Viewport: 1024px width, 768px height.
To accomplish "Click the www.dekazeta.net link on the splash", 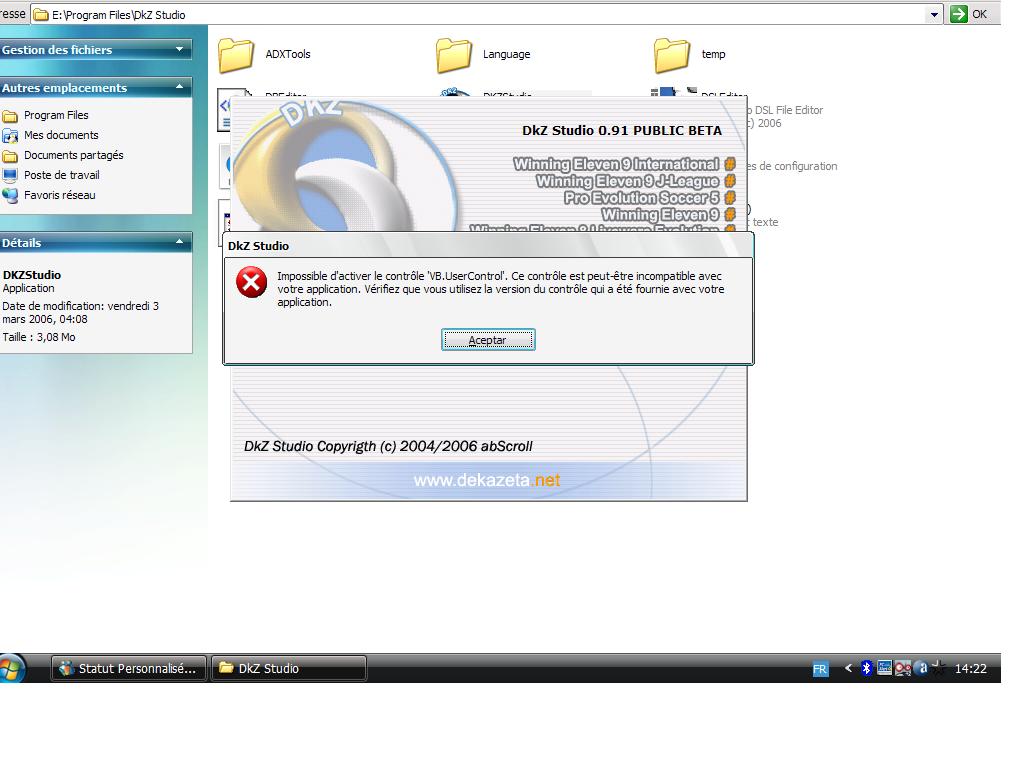I will pyautogui.click(x=487, y=480).
